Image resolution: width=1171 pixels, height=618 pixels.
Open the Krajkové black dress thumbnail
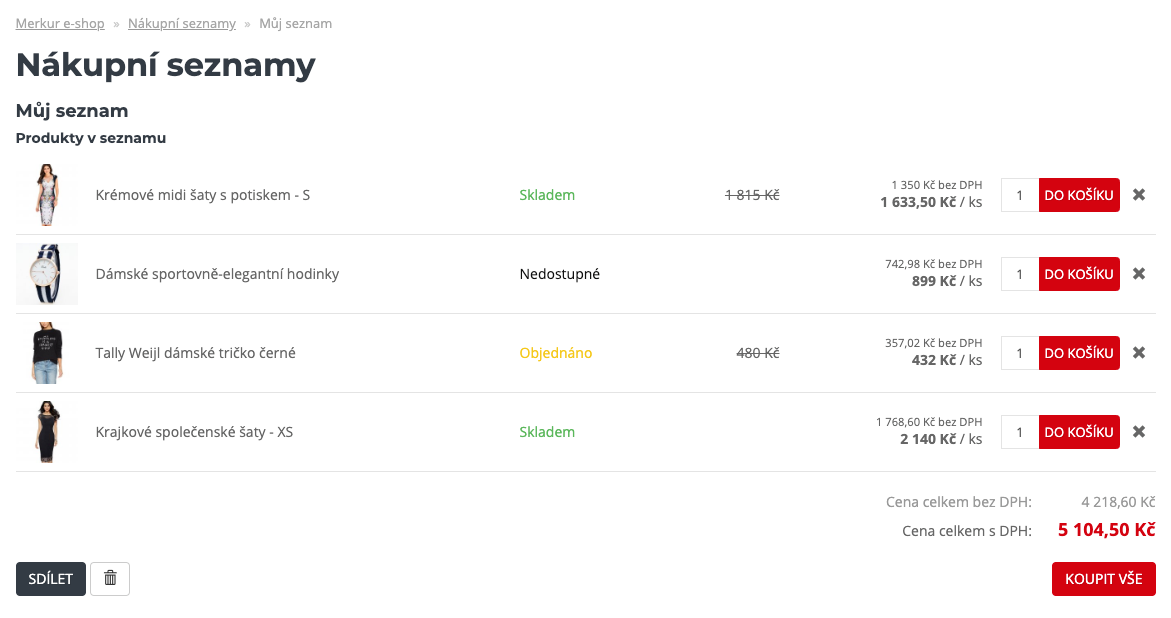coord(47,432)
